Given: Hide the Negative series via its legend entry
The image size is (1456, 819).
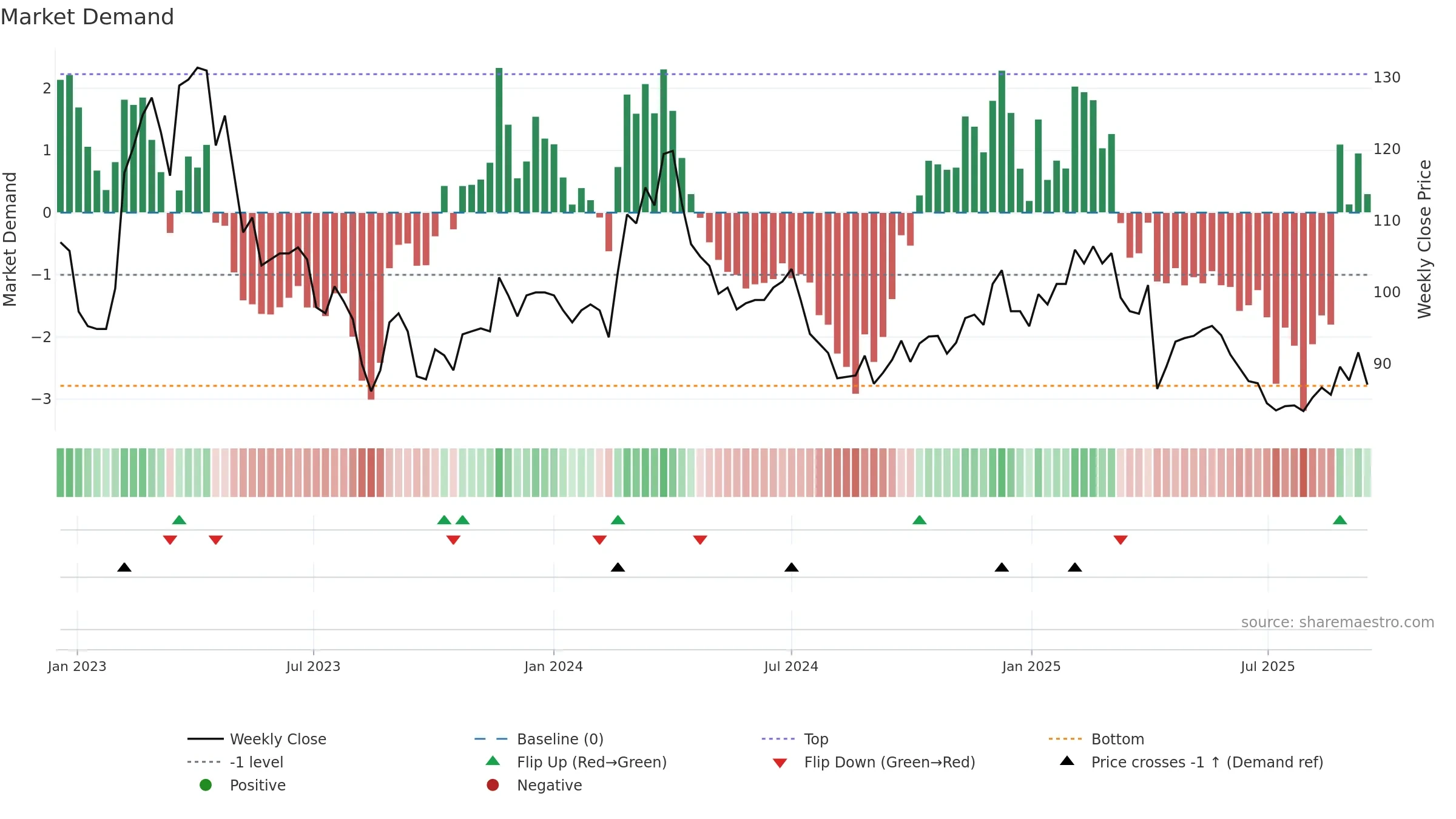Looking at the screenshot, I should coord(534,785).
